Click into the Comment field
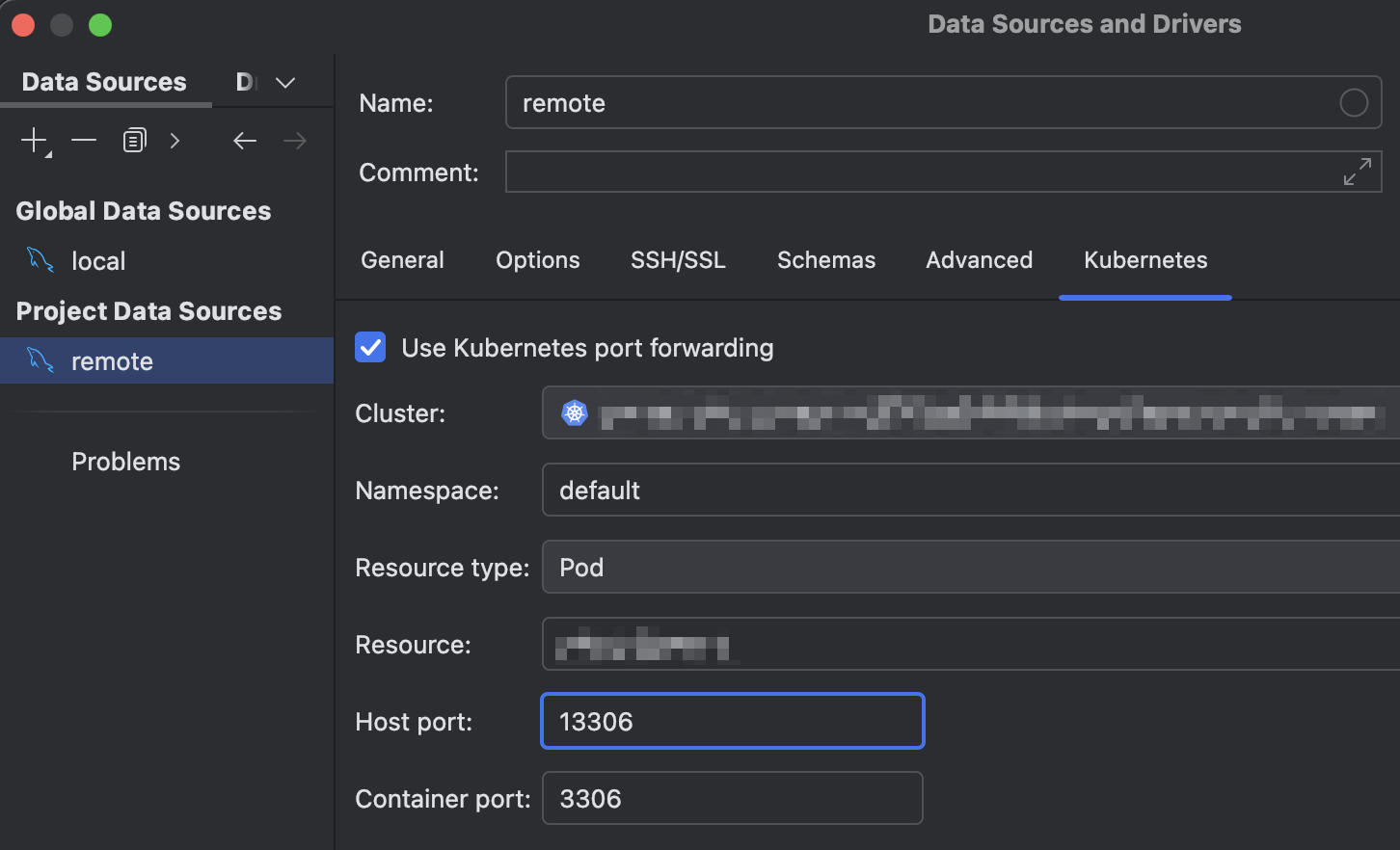Viewport: 1400px width, 850px height. [x=943, y=172]
